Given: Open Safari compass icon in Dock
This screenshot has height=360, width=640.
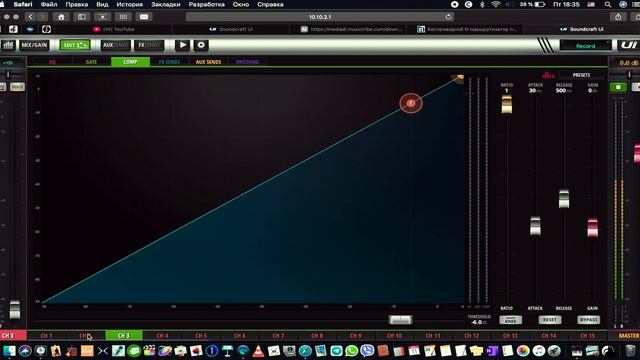Looking at the screenshot, I should [305, 351].
